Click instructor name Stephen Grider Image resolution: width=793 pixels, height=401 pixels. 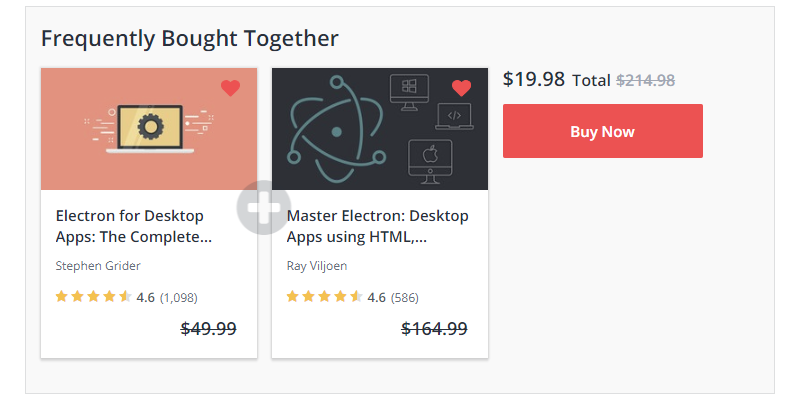pos(98,266)
